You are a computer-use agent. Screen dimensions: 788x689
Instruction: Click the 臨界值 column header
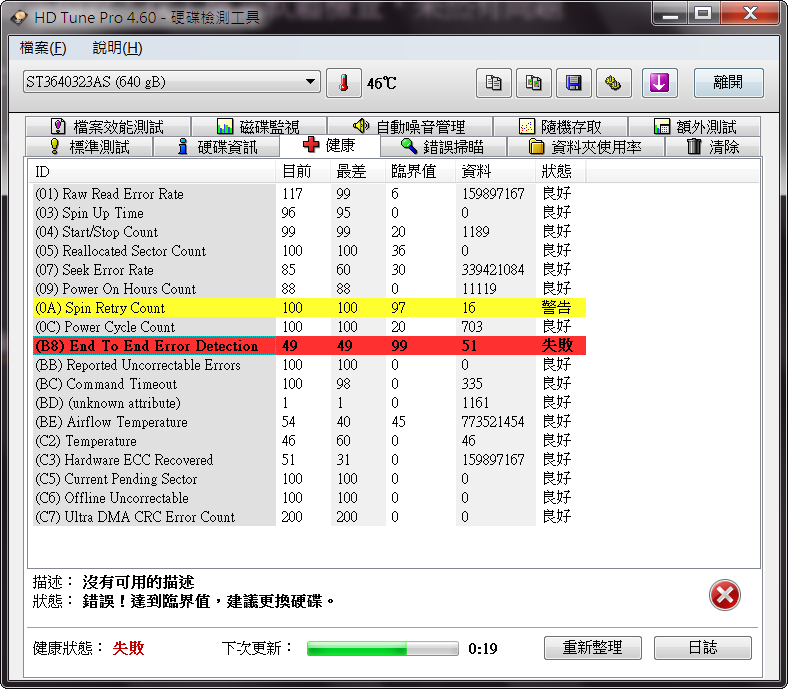(x=420, y=172)
